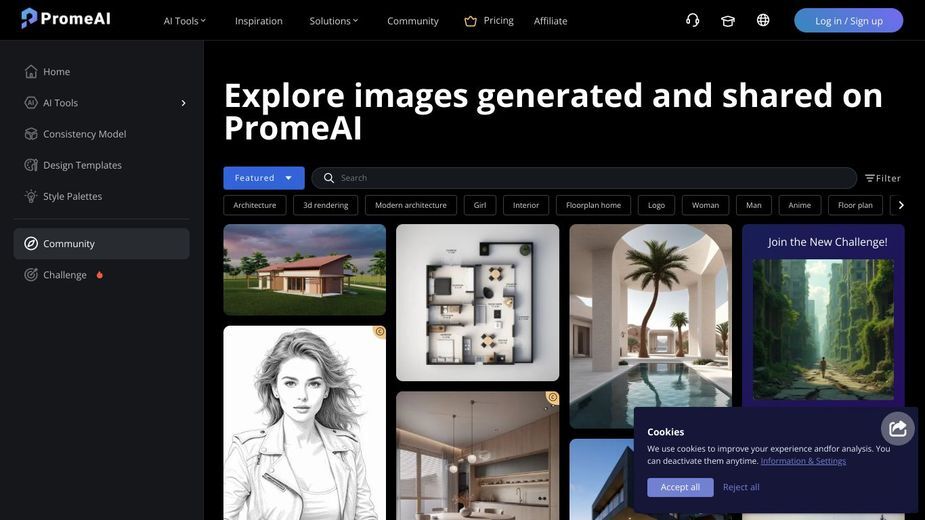The image size is (925, 520).
Task: Filter by Floorplan home tag
Action: [593, 205]
